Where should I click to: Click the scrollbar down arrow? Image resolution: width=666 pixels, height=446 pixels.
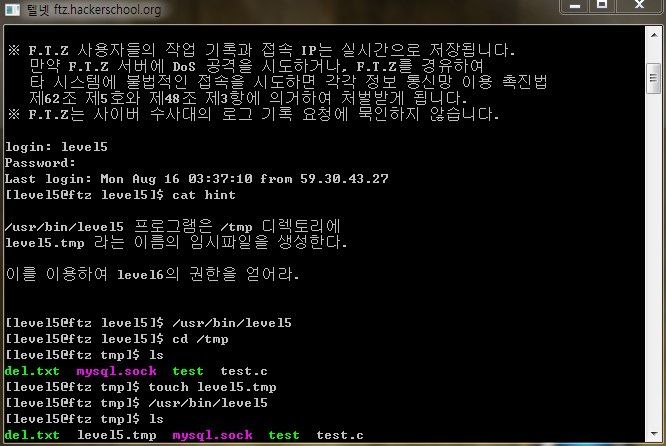pos(654,434)
